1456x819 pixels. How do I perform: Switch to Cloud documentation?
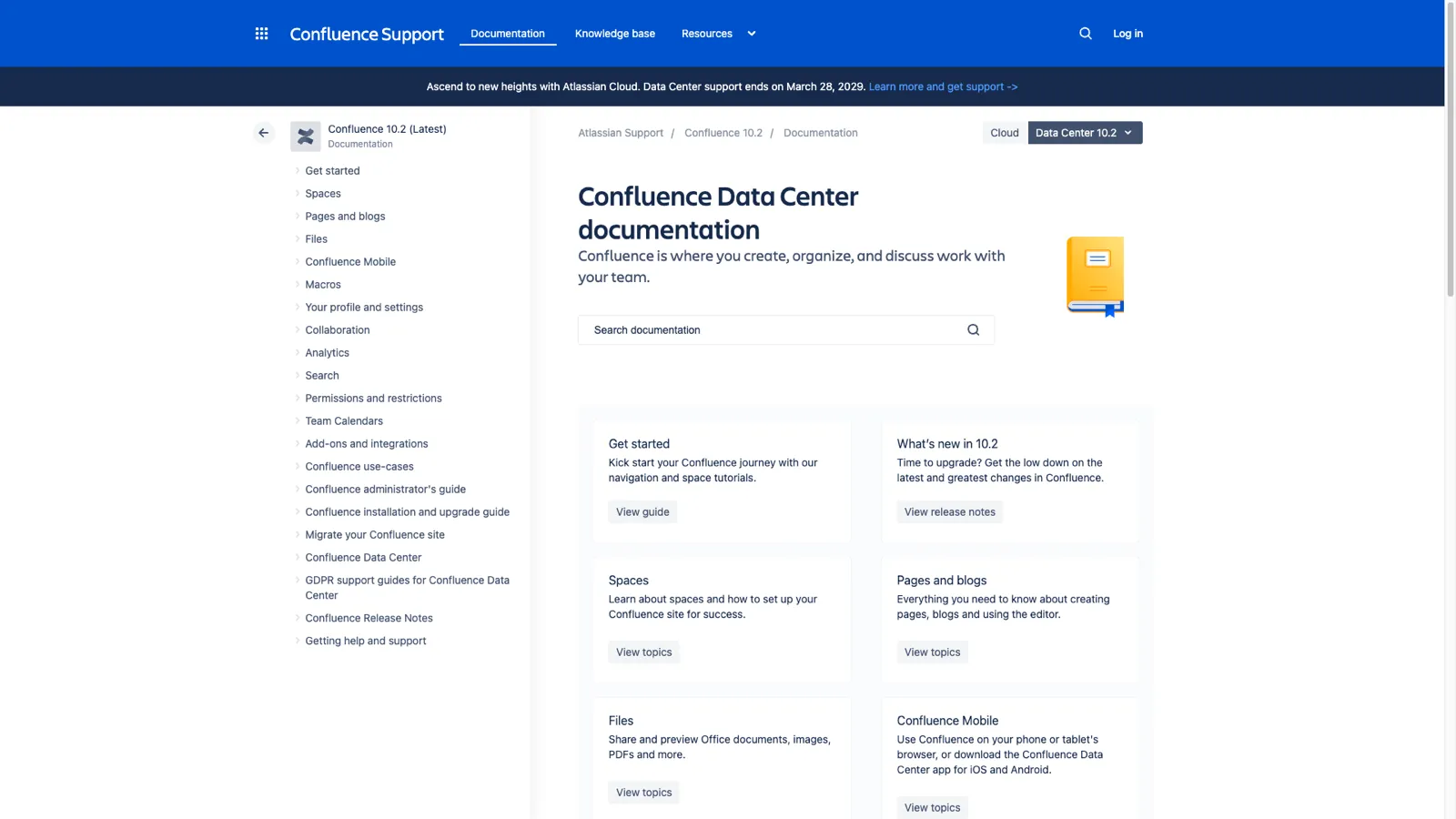pyautogui.click(x=1005, y=133)
